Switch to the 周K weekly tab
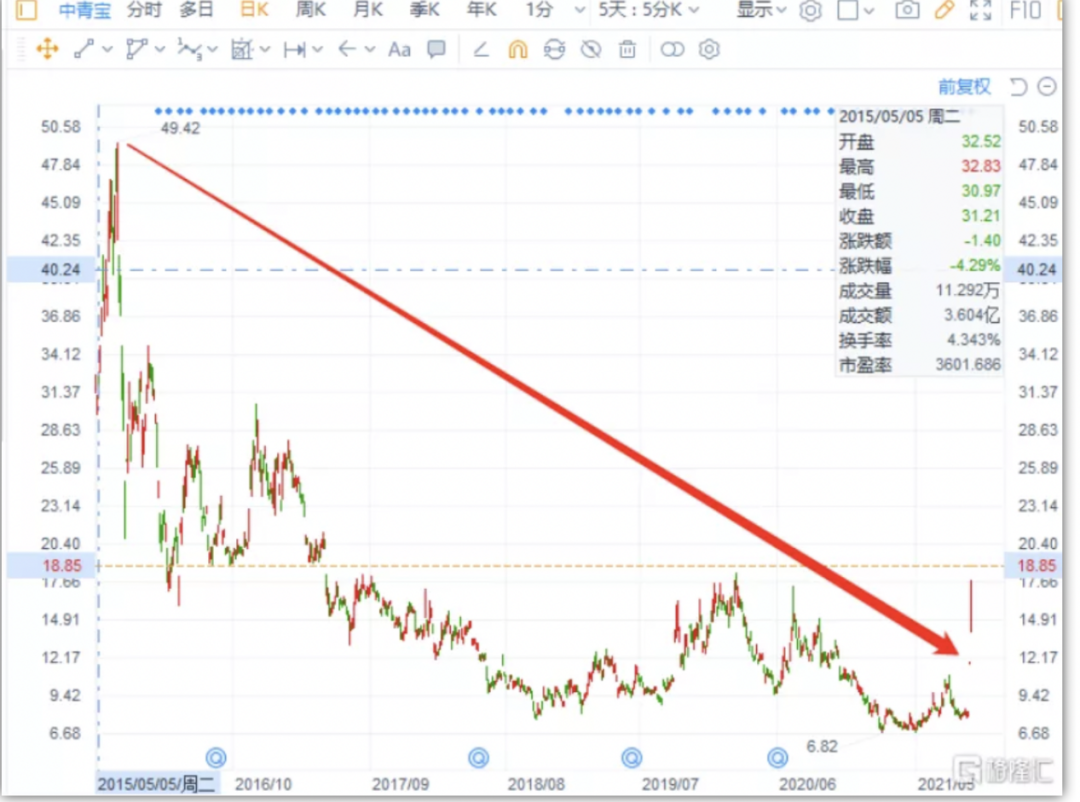 [311, 11]
